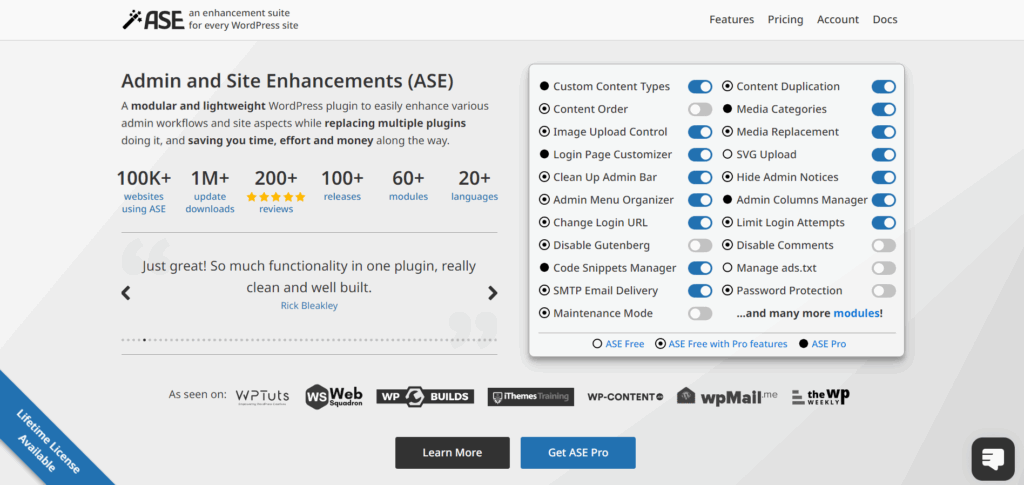The height and width of the screenshot is (485, 1024).
Task: Show next testimonial with right arrow
Action: point(493,293)
